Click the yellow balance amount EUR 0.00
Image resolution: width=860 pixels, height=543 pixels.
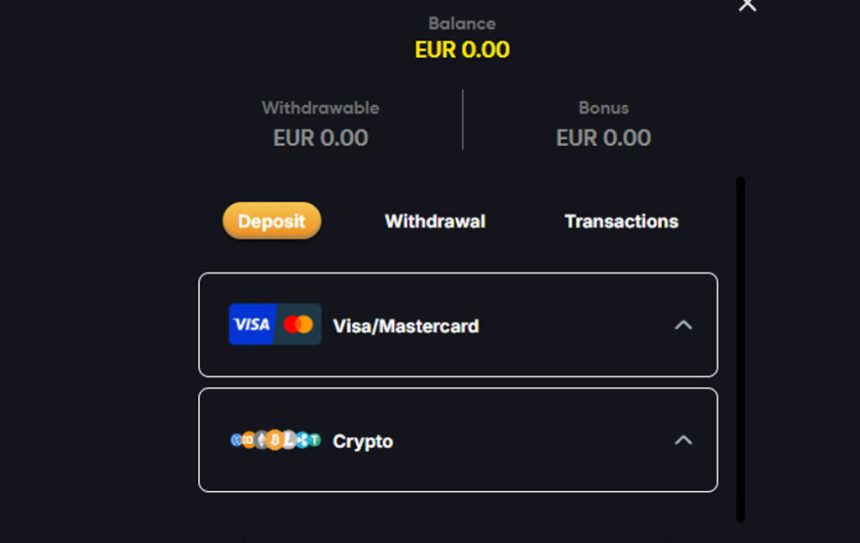click(462, 50)
